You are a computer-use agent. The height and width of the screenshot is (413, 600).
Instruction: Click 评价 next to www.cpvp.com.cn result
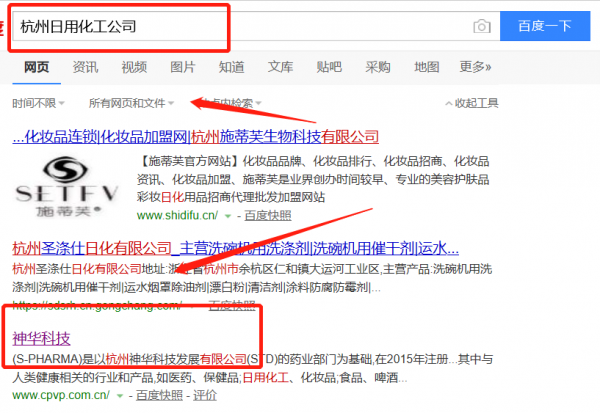pos(204,396)
